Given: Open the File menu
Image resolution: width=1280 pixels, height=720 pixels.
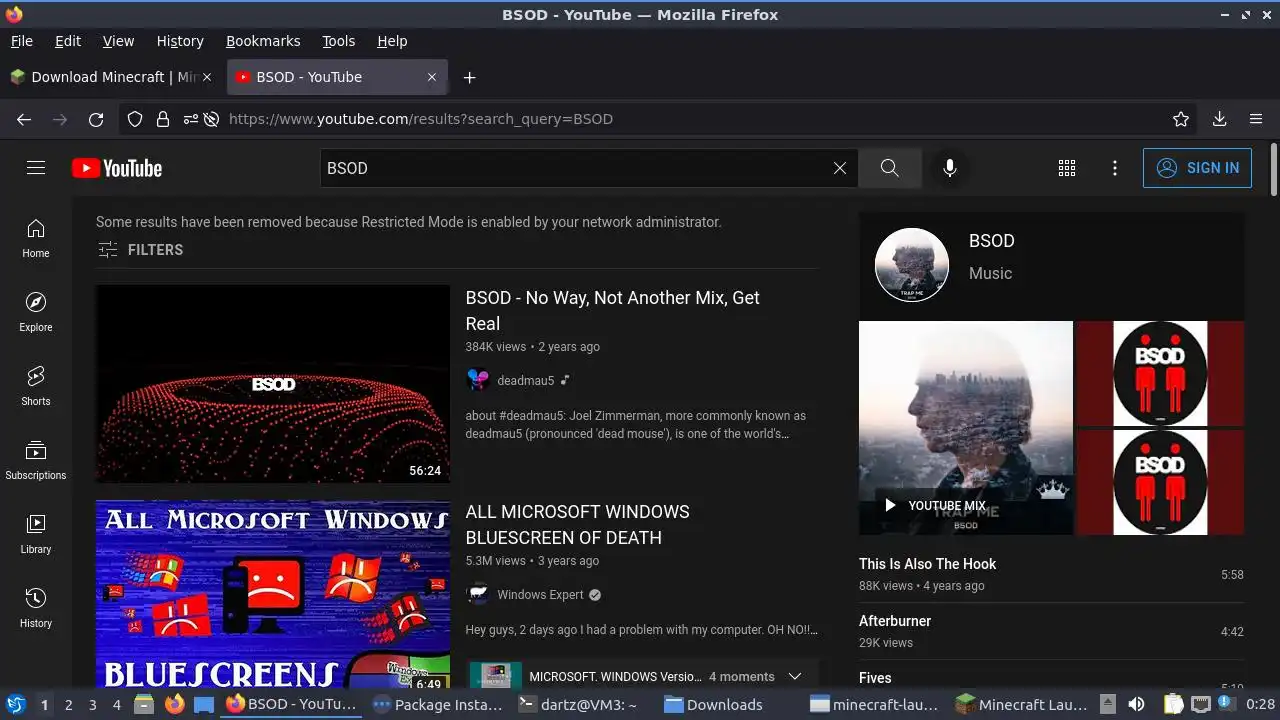Looking at the screenshot, I should [x=21, y=41].
